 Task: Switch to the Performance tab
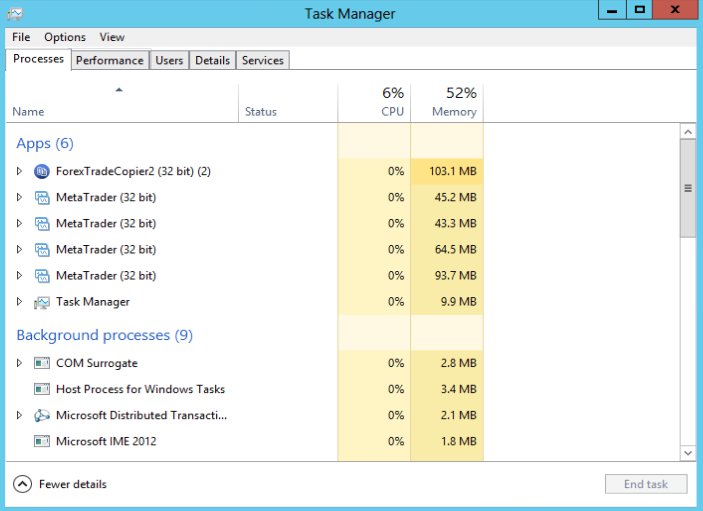click(x=109, y=61)
